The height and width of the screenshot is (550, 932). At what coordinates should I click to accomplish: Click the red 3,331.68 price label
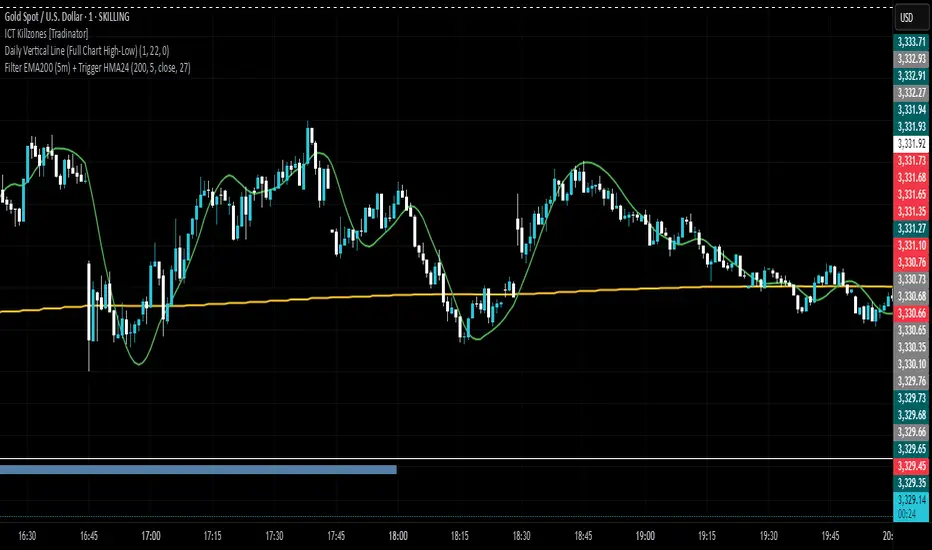(911, 178)
